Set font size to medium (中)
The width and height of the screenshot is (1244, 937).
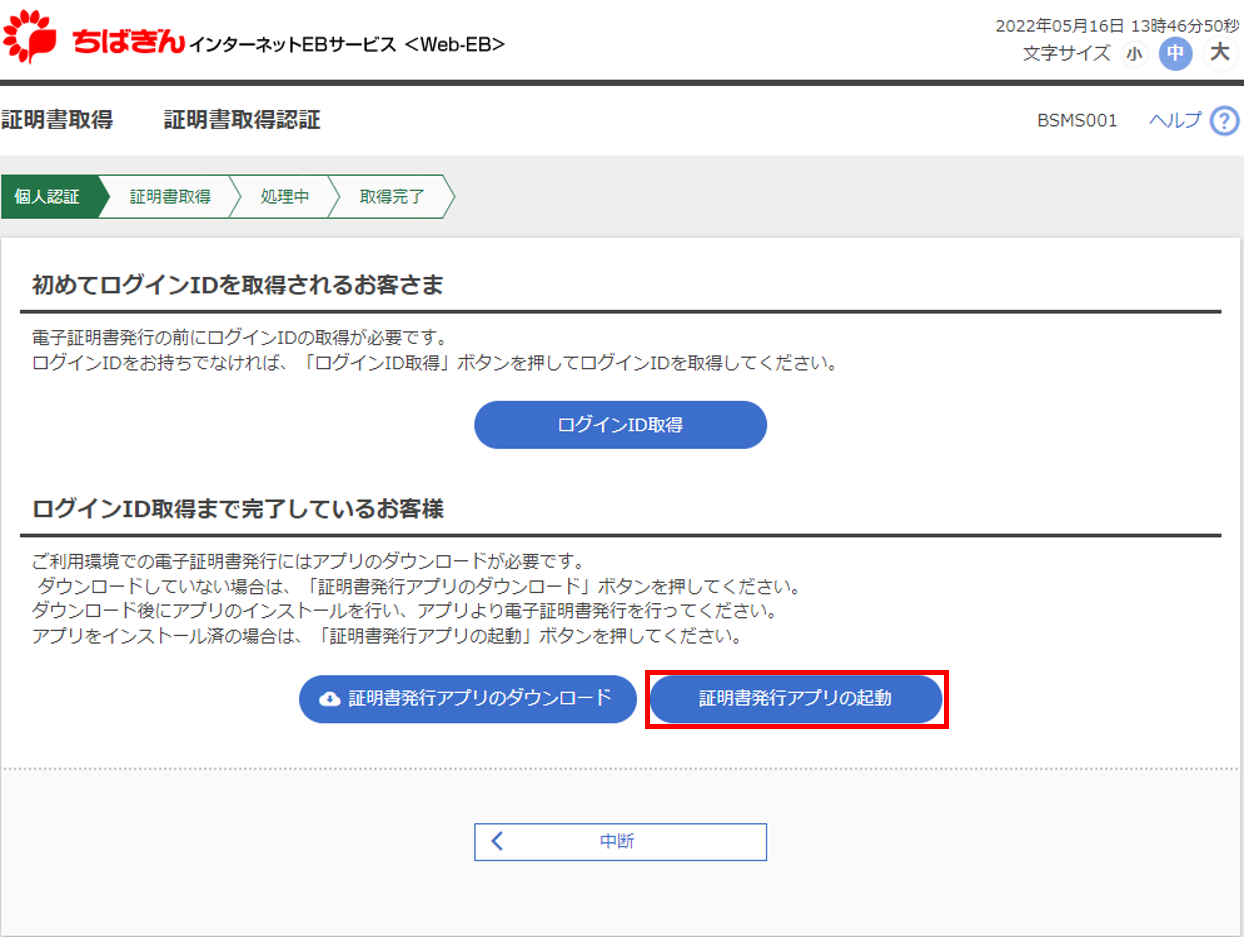(x=1175, y=53)
